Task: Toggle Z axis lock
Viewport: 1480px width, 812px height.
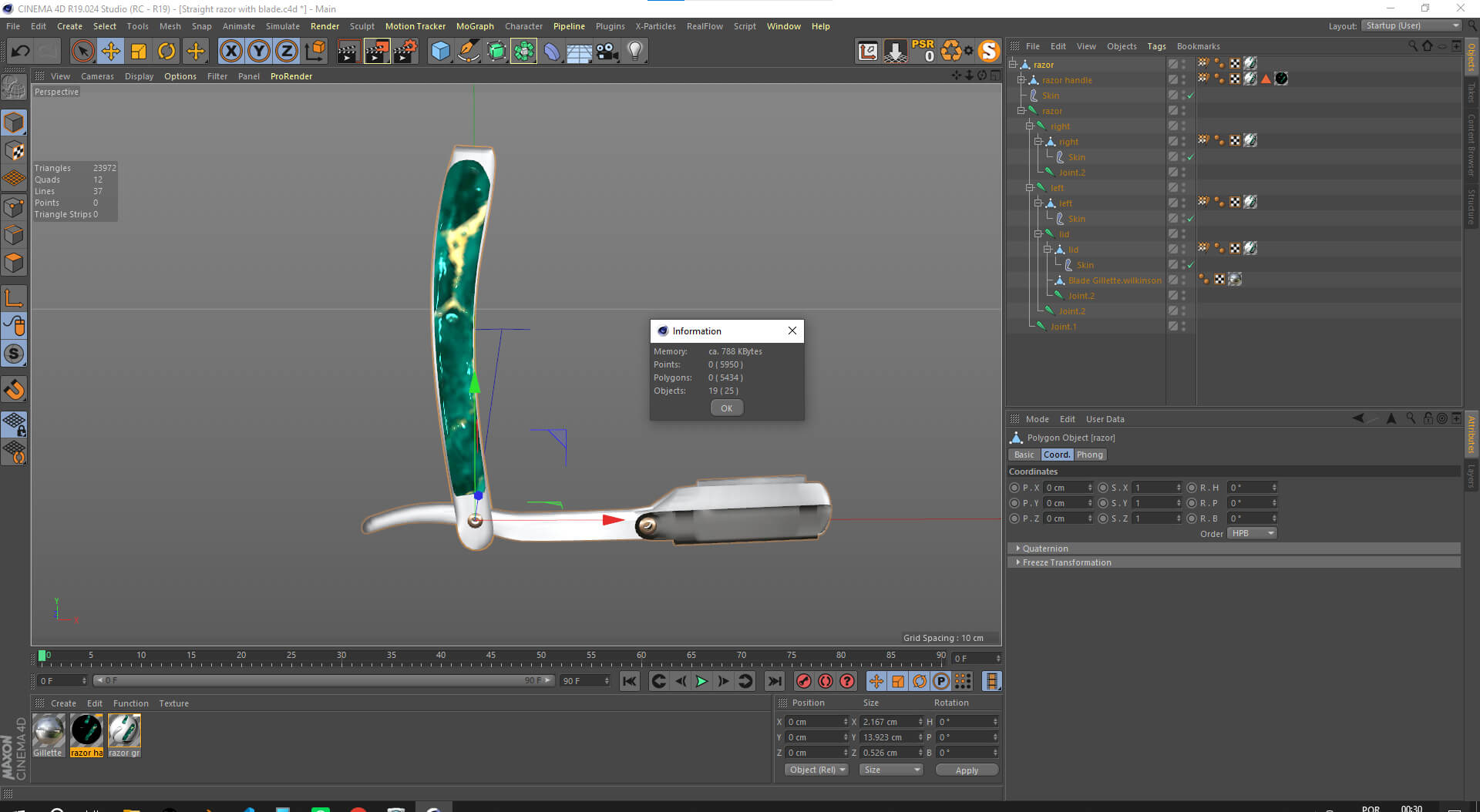Action: [x=287, y=52]
